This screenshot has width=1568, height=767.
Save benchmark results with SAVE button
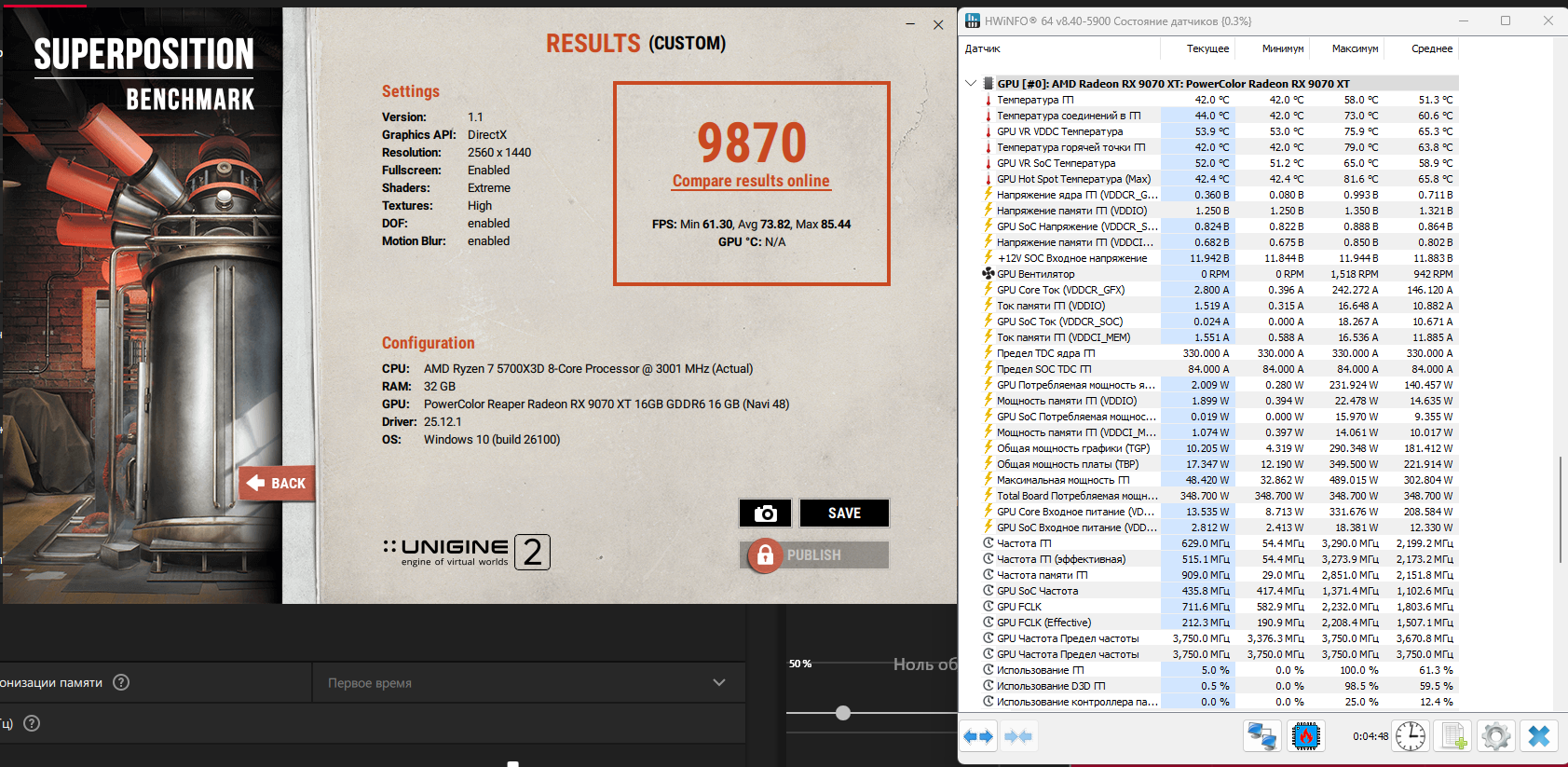(844, 514)
